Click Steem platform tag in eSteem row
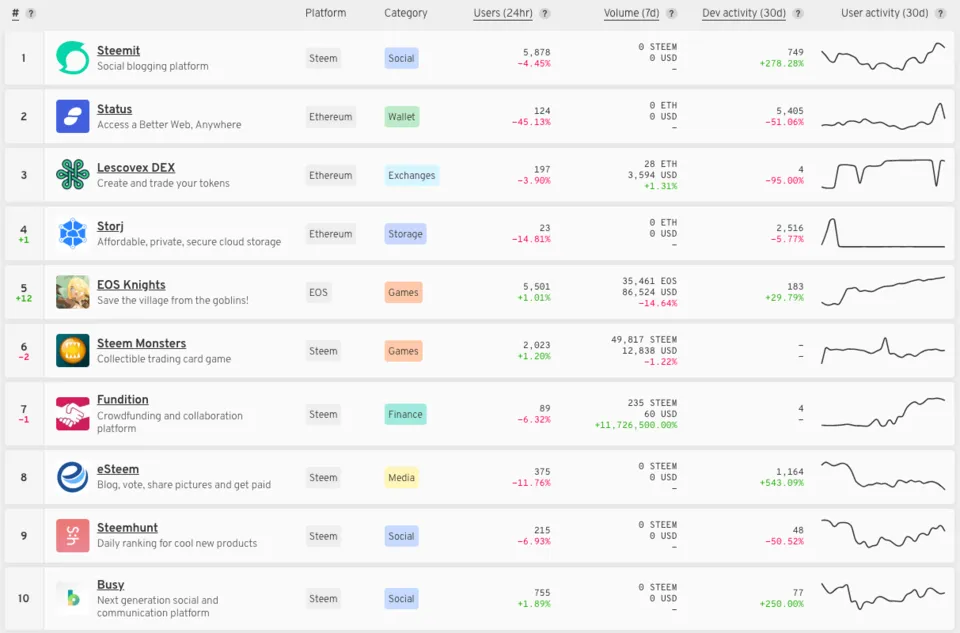 [323, 478]
